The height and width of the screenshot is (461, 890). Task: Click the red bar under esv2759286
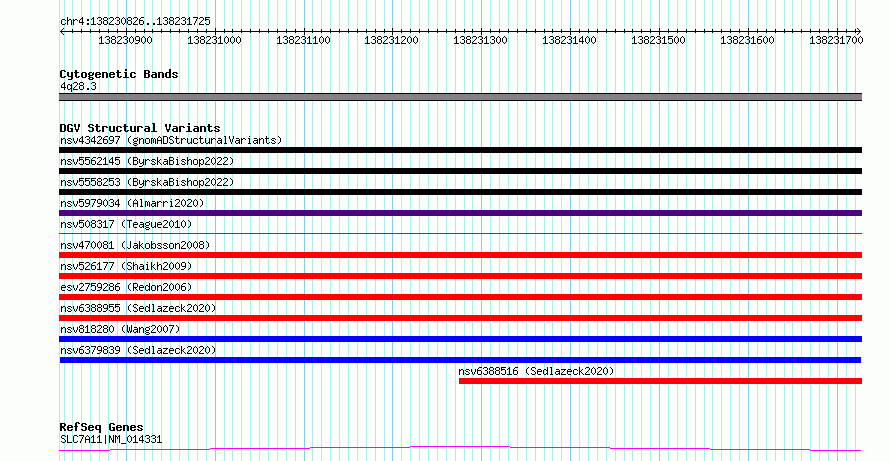tap(460, 297)
